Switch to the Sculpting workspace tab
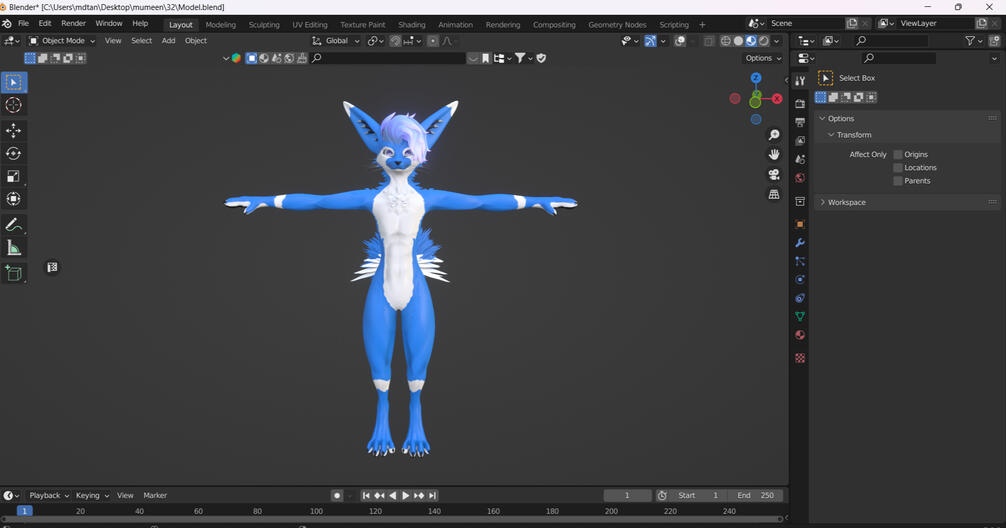The image size is (1006, 528). tap(264, 24)
